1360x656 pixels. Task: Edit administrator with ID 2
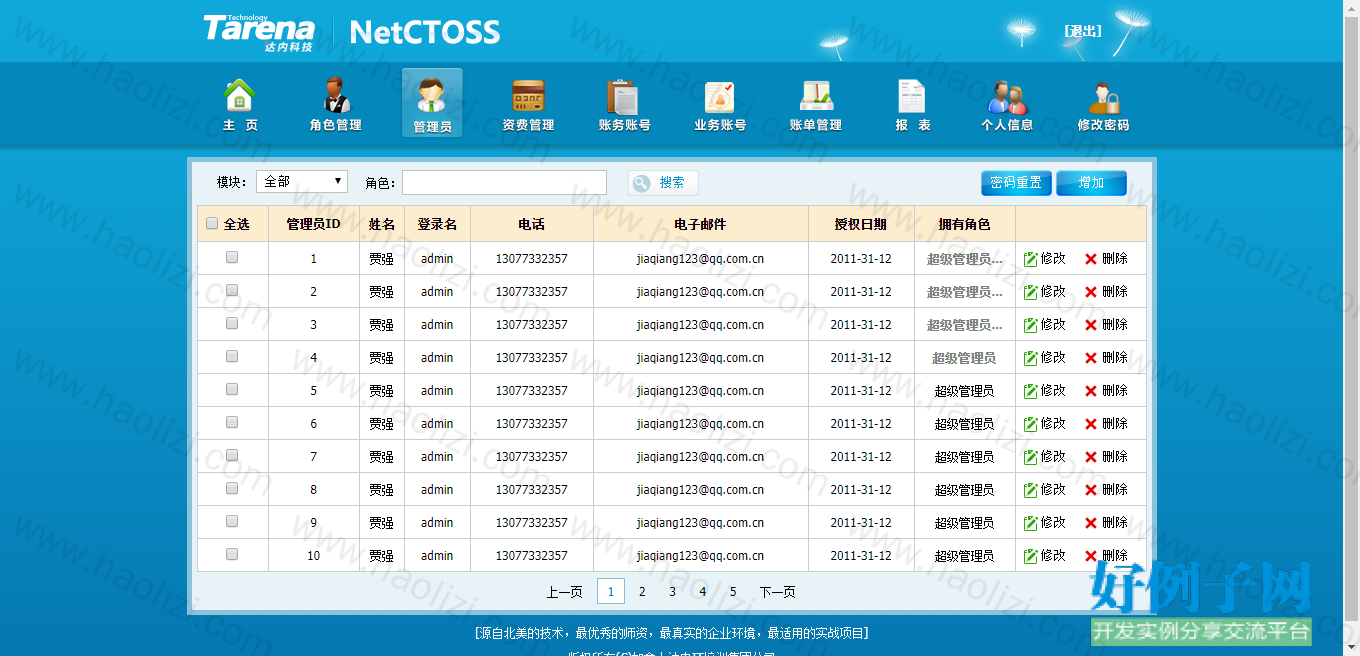coord(1045,292)
